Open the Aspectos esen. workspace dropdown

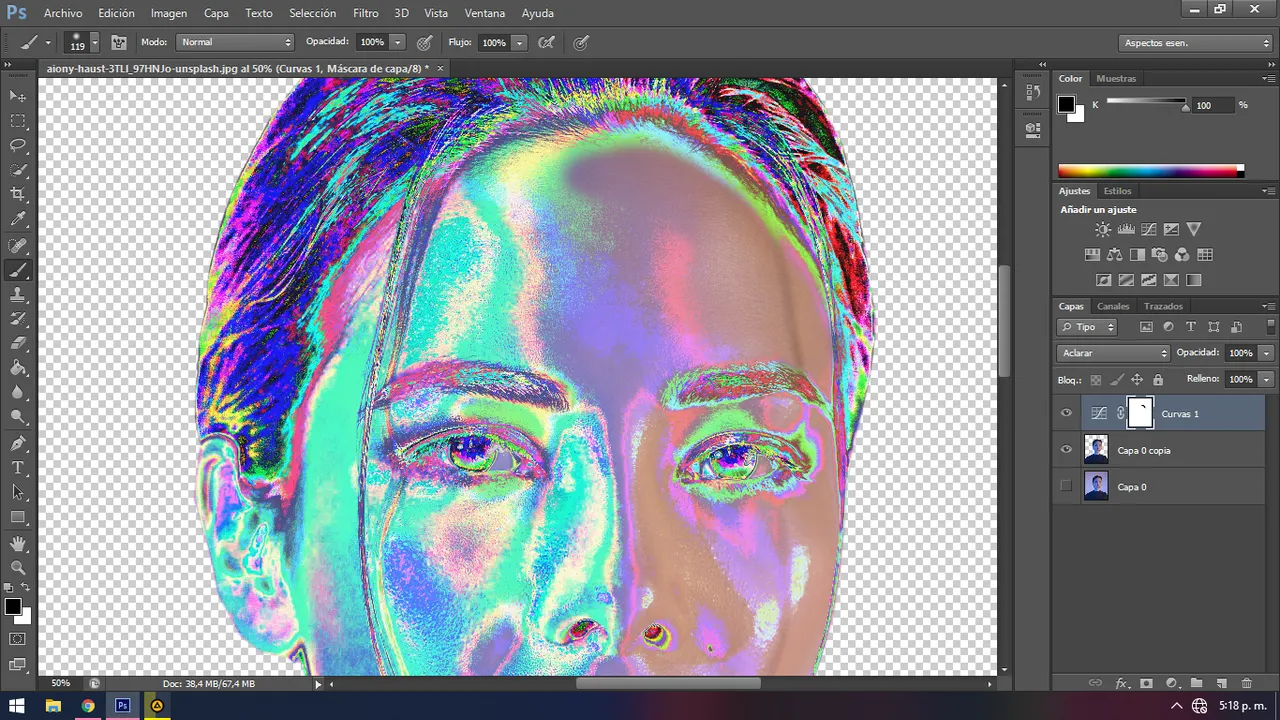[x=1195, y=43]
